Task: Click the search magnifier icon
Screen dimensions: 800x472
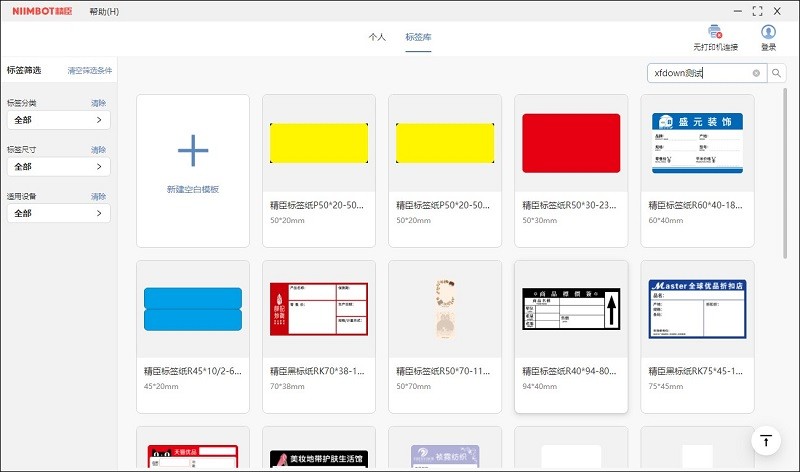Action: click(x=776, y=73)
